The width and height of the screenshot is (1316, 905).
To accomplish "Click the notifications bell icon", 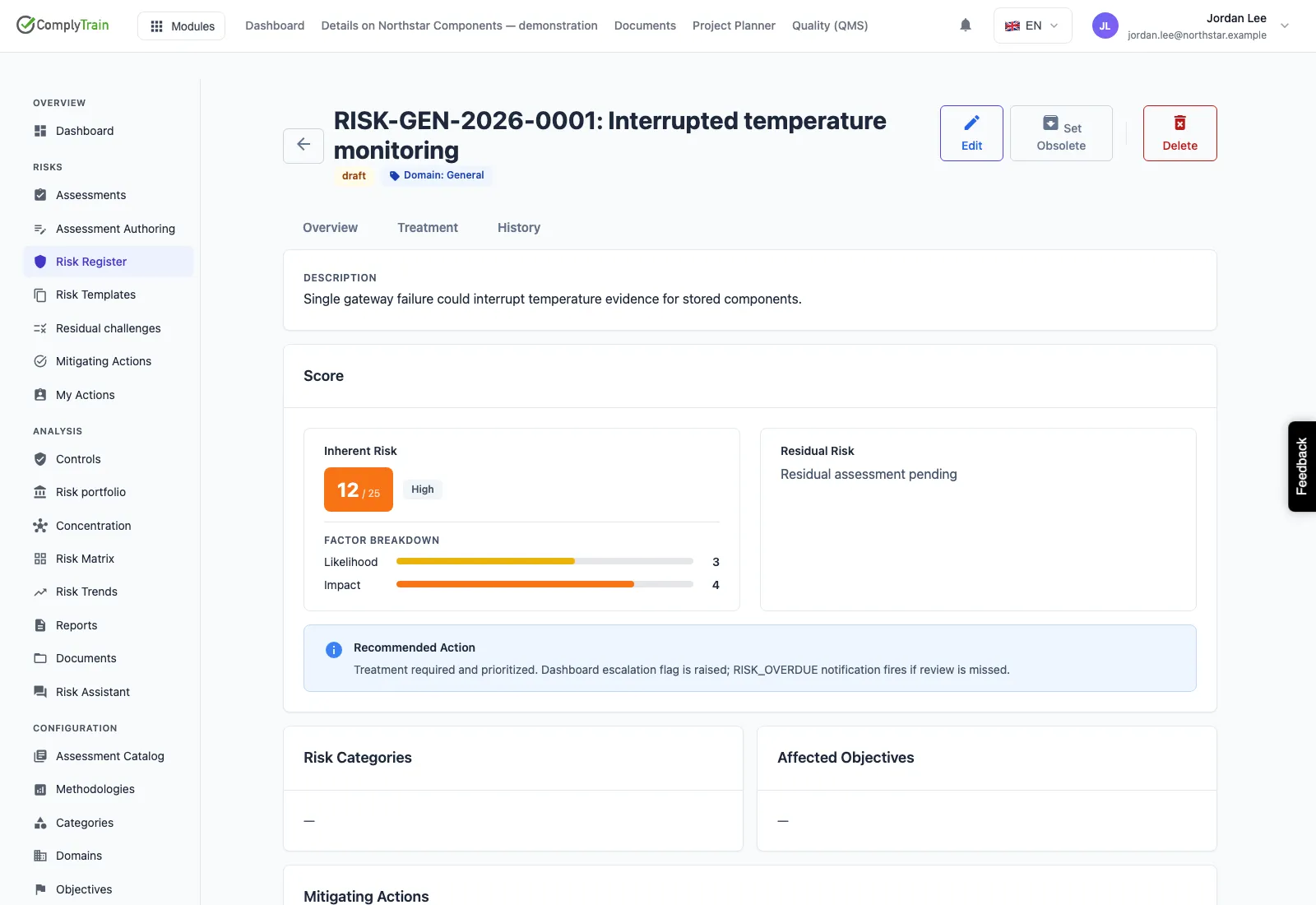I will click(x=966, y=26).
